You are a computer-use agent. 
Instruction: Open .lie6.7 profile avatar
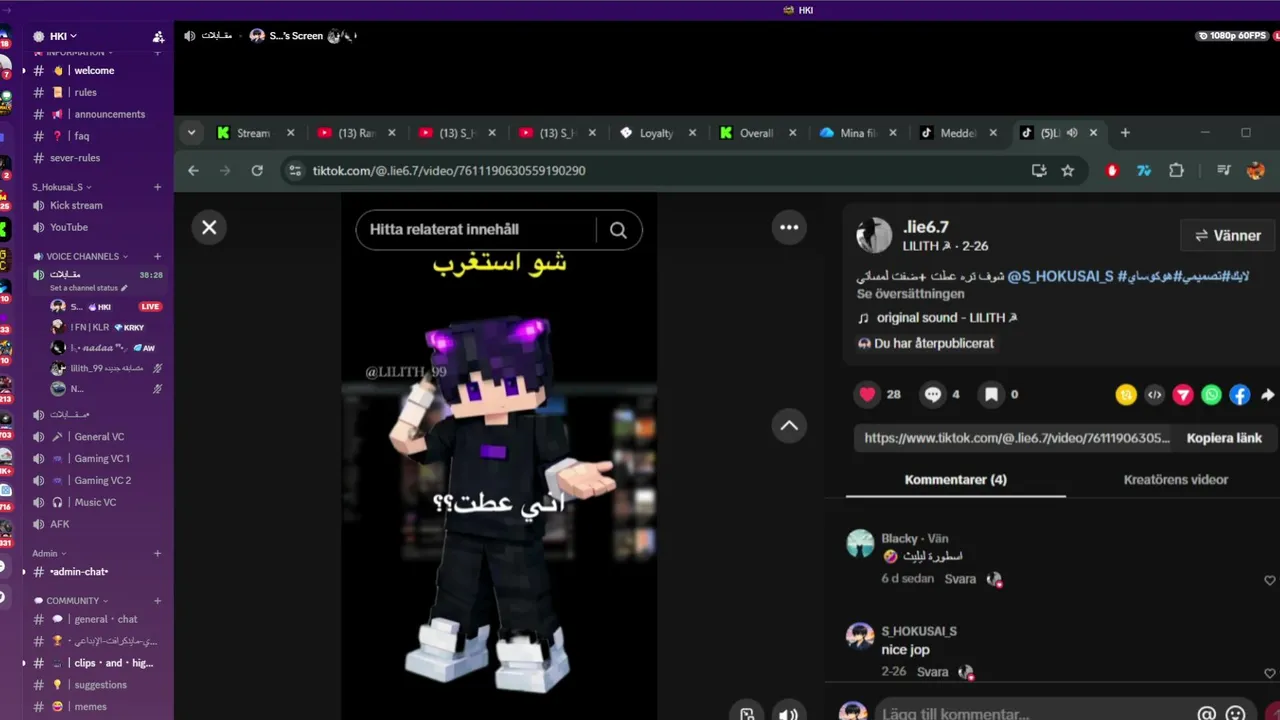click(x=874, y=235)
